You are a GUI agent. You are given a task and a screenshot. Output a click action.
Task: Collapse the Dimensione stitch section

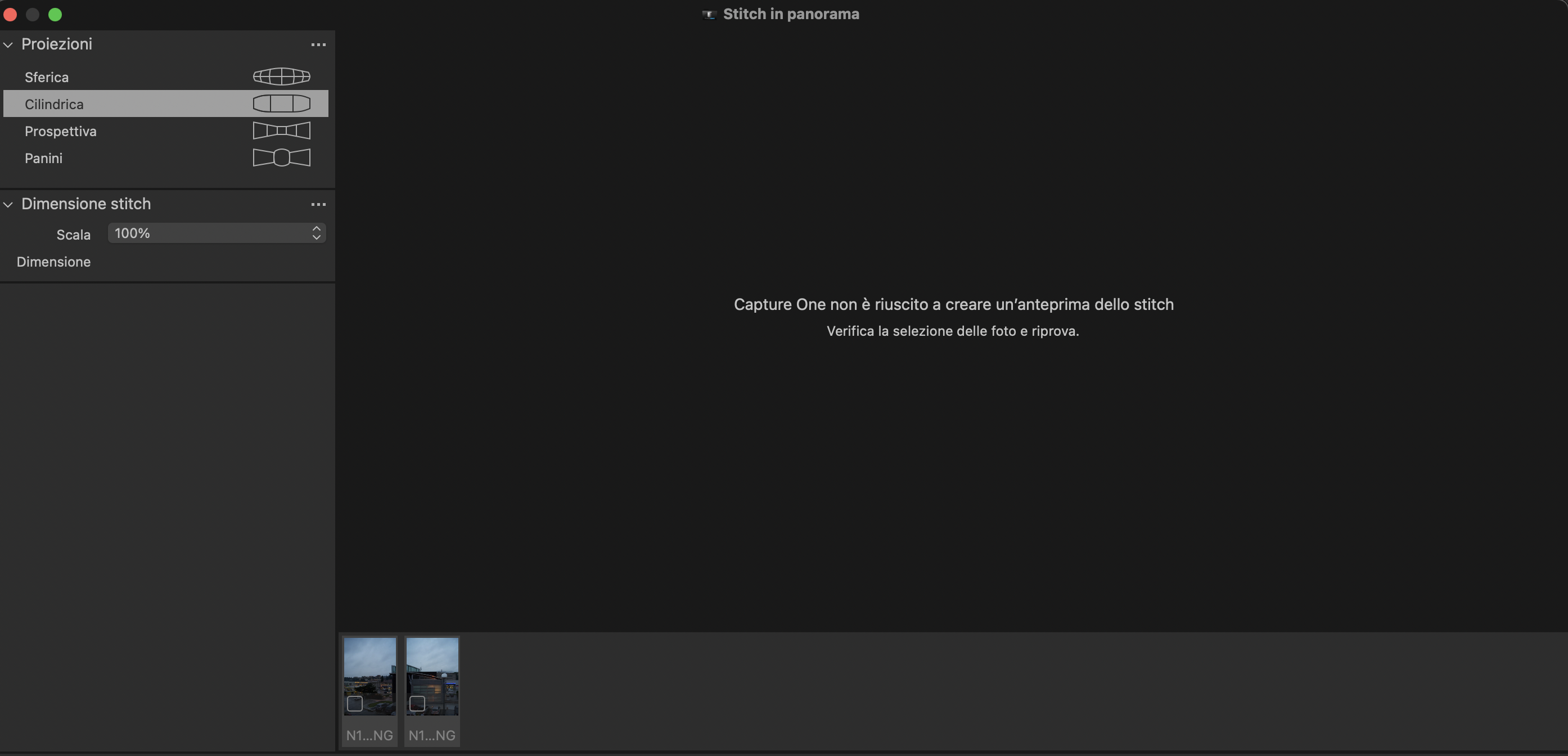8,205
